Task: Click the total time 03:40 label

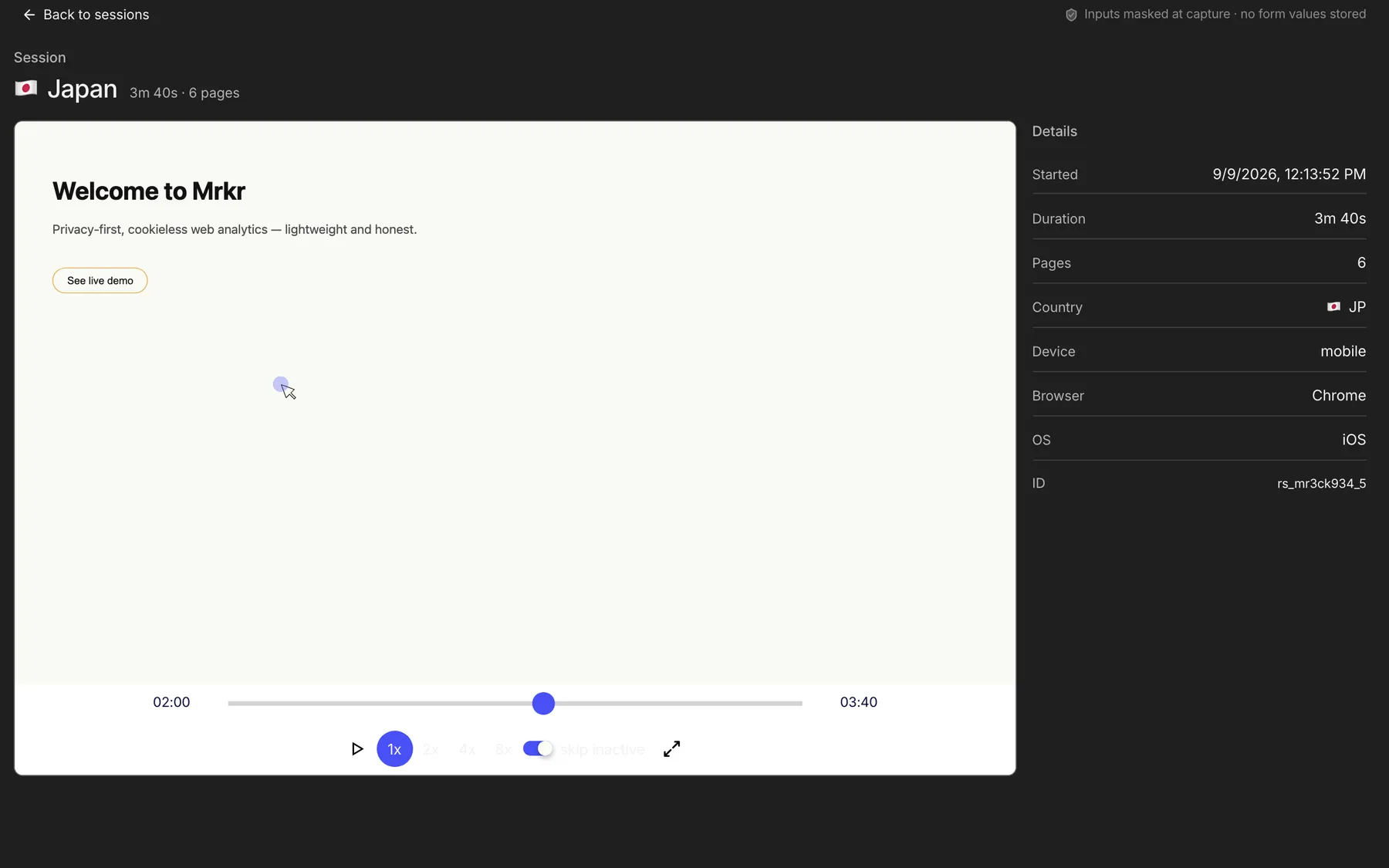Action: tap(858, 702)
